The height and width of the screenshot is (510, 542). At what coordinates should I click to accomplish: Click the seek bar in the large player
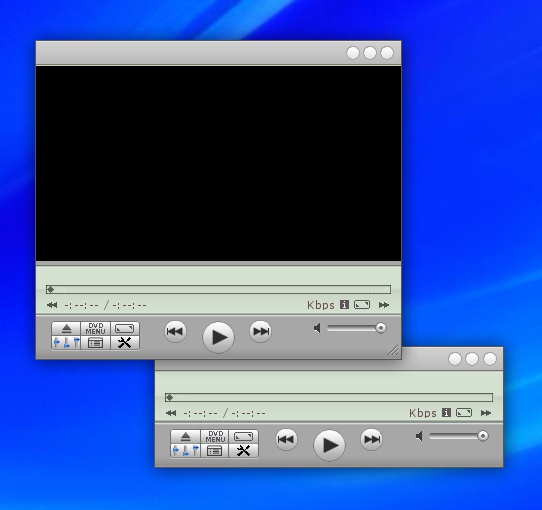pos(218,289)
